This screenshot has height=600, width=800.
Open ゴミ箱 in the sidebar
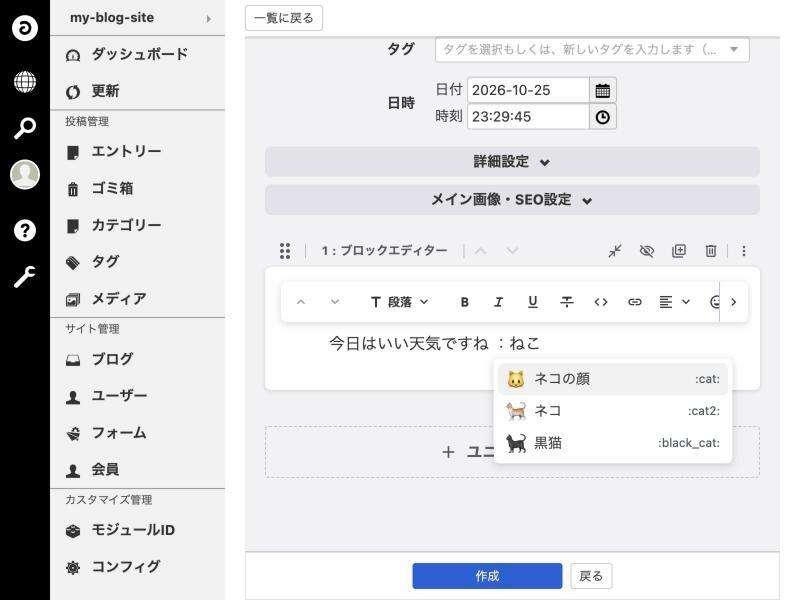138,189
